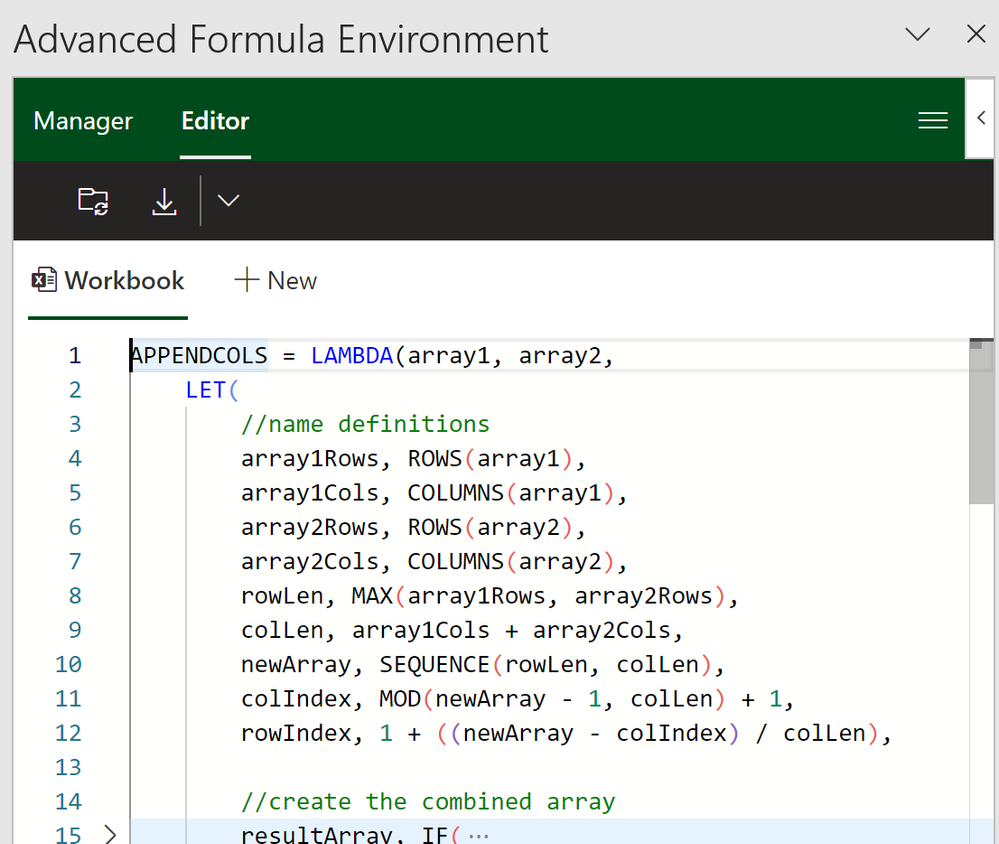Collapse the side panel with left chevron
Viewport: 999px width, 844px height.
981,118
